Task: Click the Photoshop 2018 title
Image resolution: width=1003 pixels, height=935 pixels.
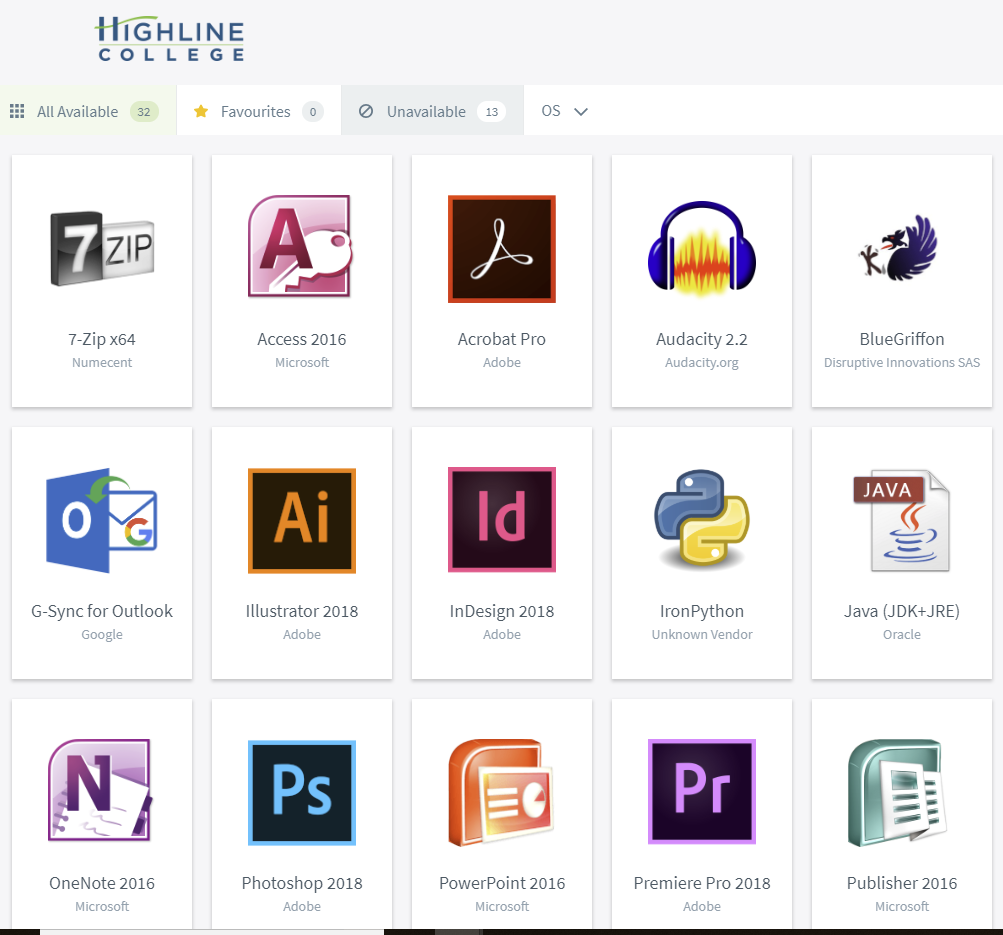Action: 302,883
